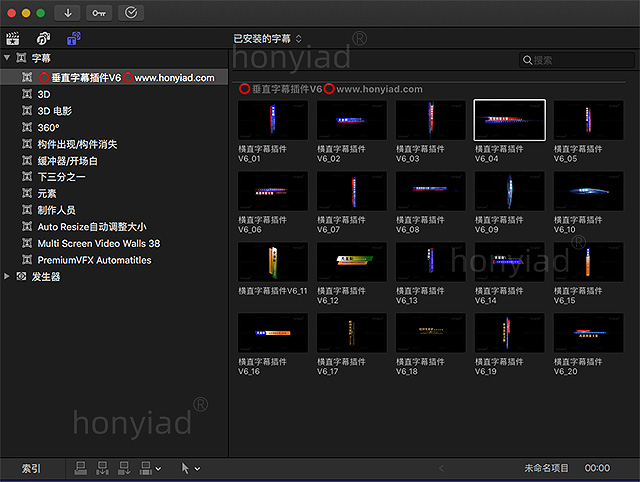Viewport: 640px width, 482px height.
Task: Select title thumbnail V6_08
Action: (x=431, y=191)
